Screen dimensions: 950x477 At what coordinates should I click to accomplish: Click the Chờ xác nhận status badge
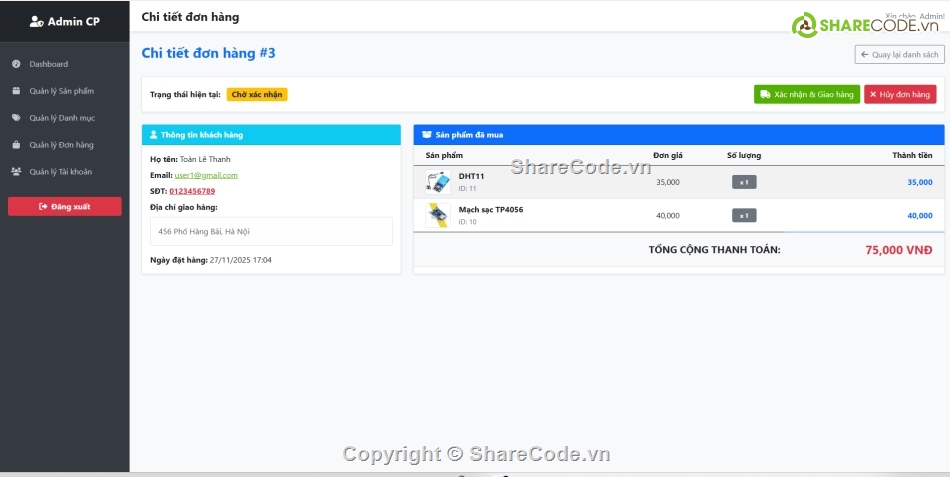coord(257,95)
